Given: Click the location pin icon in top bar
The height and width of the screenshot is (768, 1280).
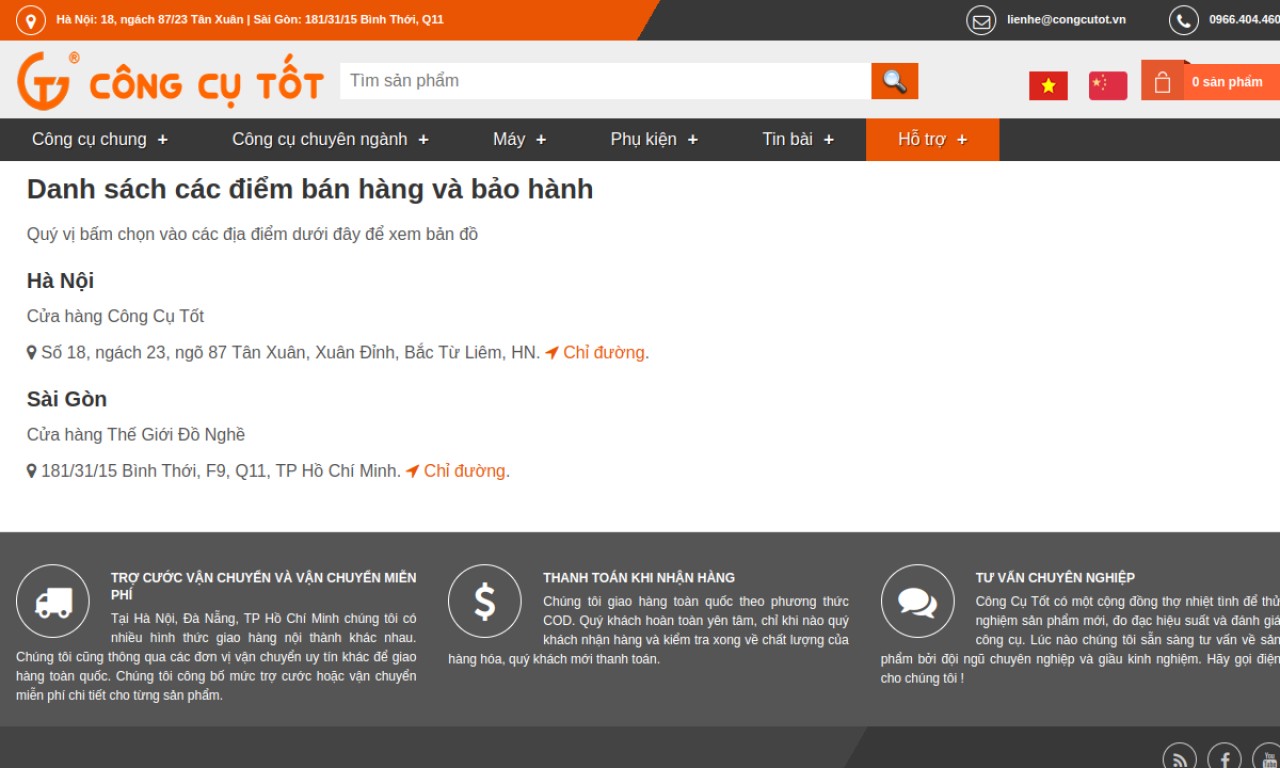Looking at the screenshot, I should (31, 20).
